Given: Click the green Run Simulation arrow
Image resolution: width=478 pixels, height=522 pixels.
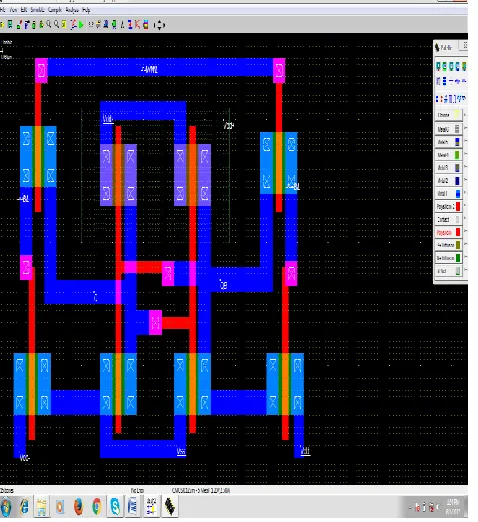Looking at the screenshot, I should coord(81,25).
